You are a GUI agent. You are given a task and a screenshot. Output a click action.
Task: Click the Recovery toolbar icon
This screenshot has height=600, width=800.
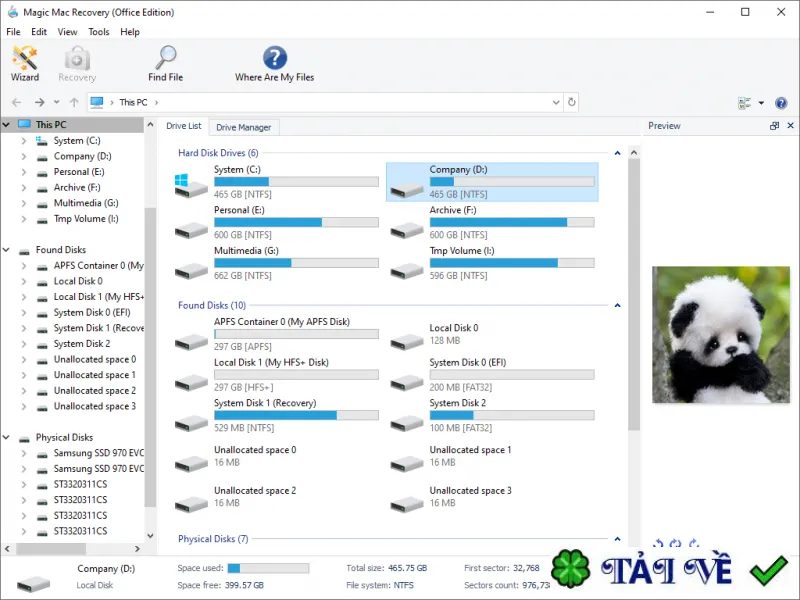[77, 63]
